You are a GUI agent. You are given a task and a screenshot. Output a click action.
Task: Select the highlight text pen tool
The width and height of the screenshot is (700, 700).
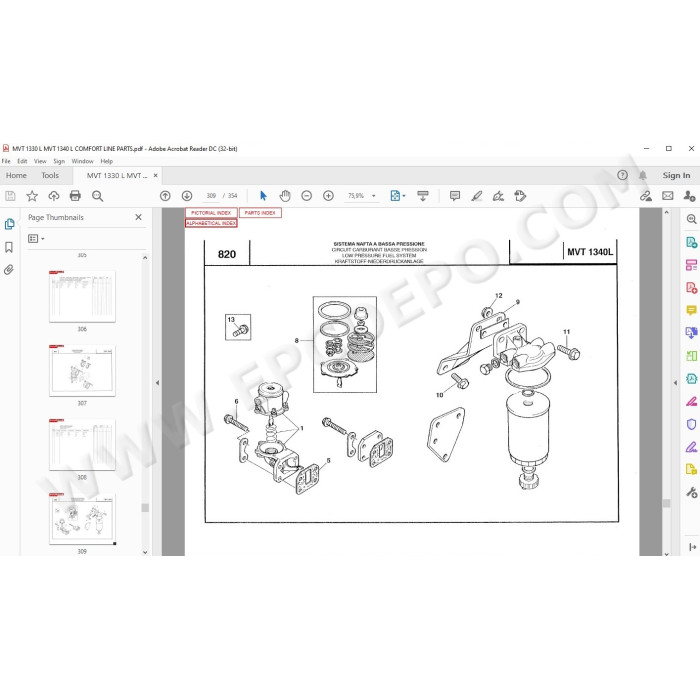click(x=477, y=196)
